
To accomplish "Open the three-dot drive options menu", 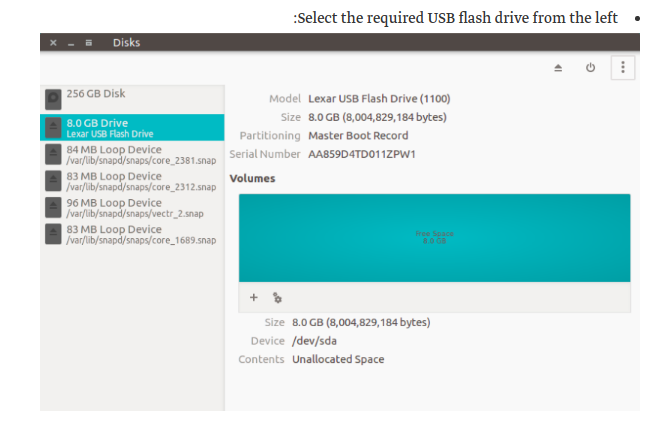I will pos(623,67).
